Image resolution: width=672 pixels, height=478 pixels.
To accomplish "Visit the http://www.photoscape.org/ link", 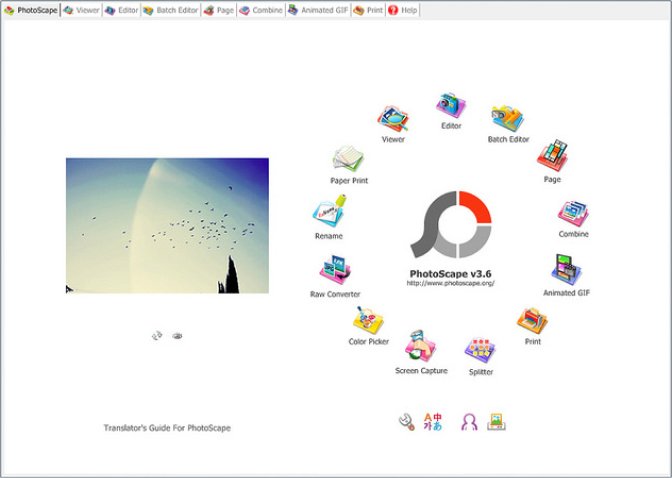I will click(450, 283).
